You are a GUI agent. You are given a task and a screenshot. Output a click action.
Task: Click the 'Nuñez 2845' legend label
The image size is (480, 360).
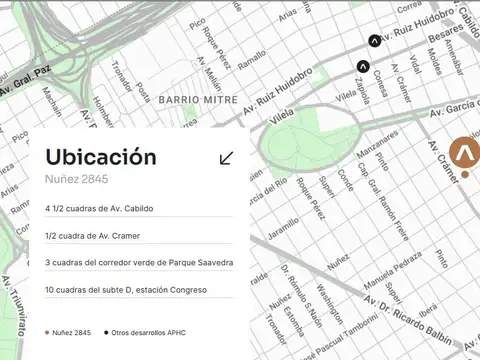tap(71, 333)
